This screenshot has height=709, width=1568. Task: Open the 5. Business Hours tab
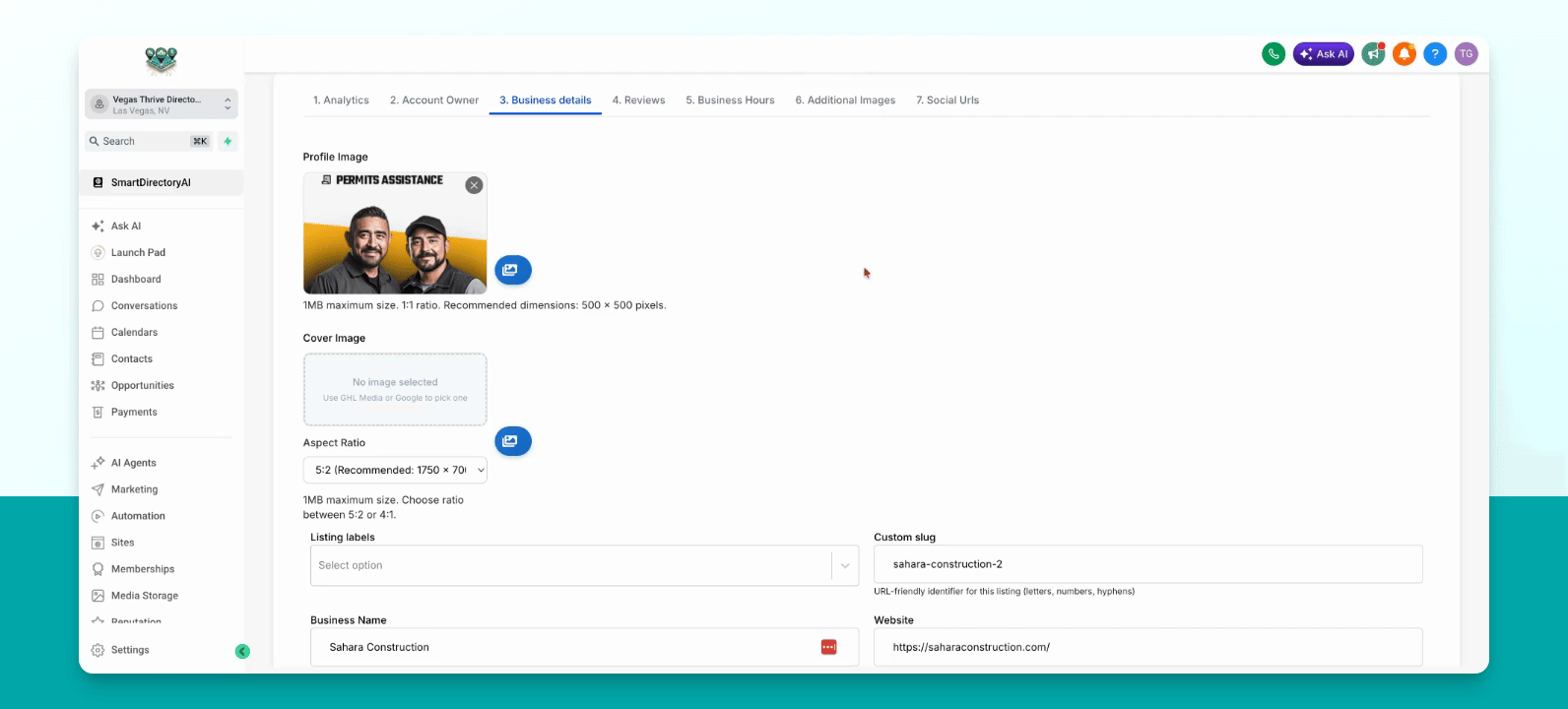[x=730, y=100]
